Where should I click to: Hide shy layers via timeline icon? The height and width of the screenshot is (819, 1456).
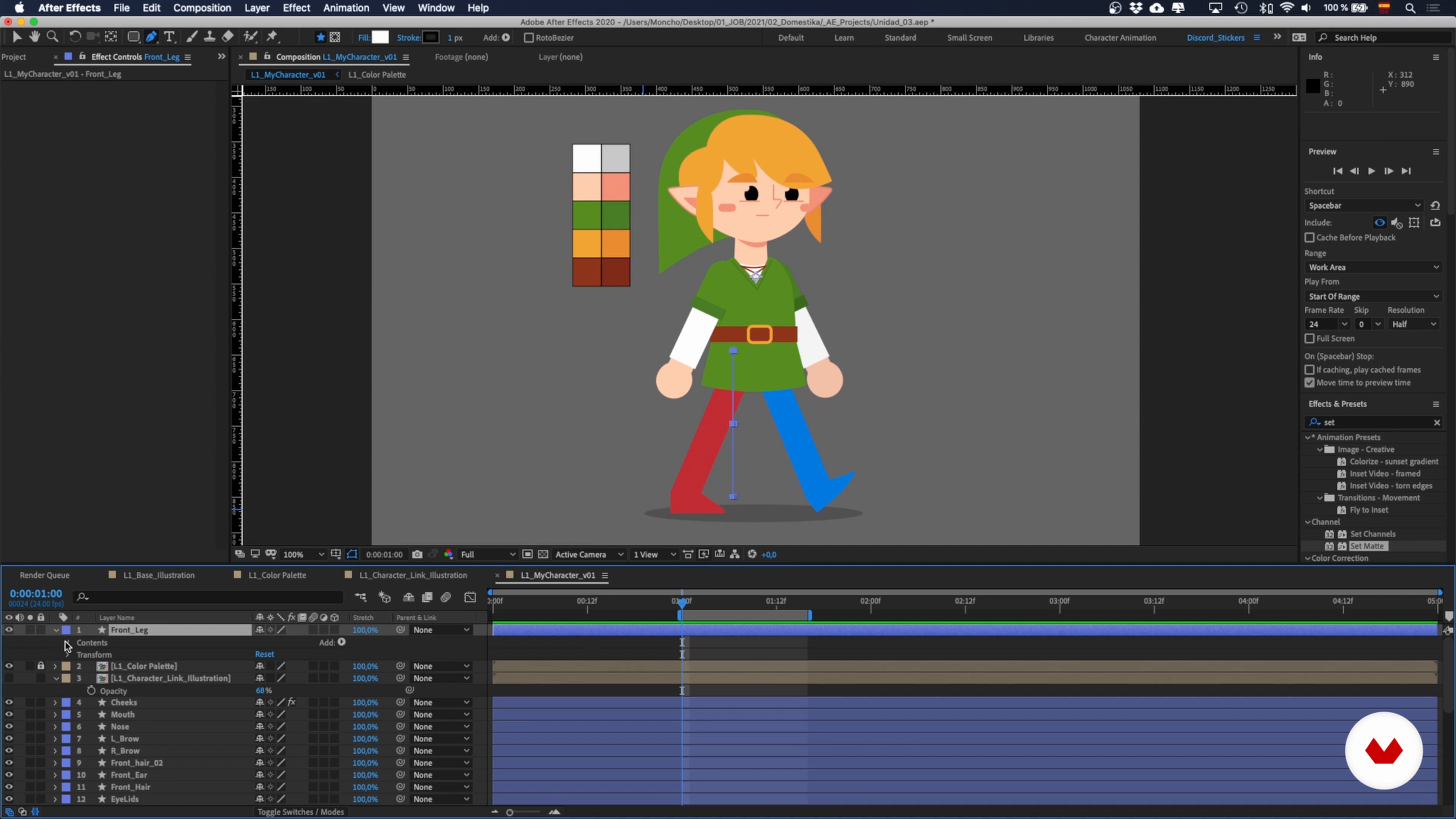(409, 597)
